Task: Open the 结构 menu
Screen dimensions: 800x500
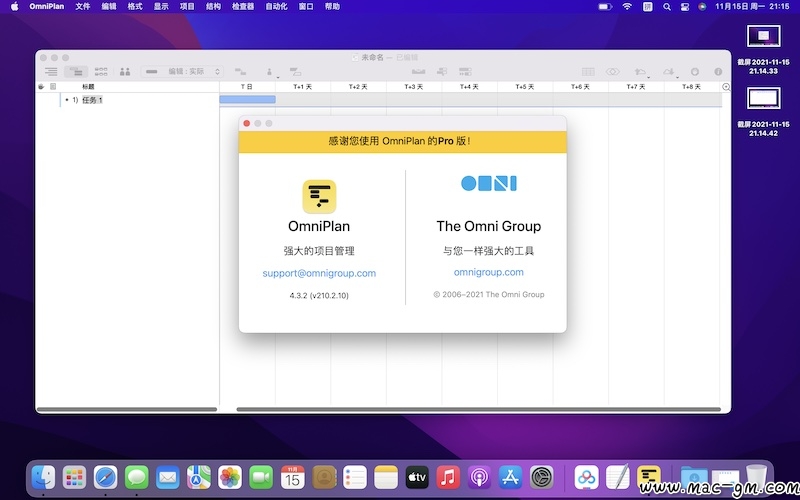Action: (213, 7)
